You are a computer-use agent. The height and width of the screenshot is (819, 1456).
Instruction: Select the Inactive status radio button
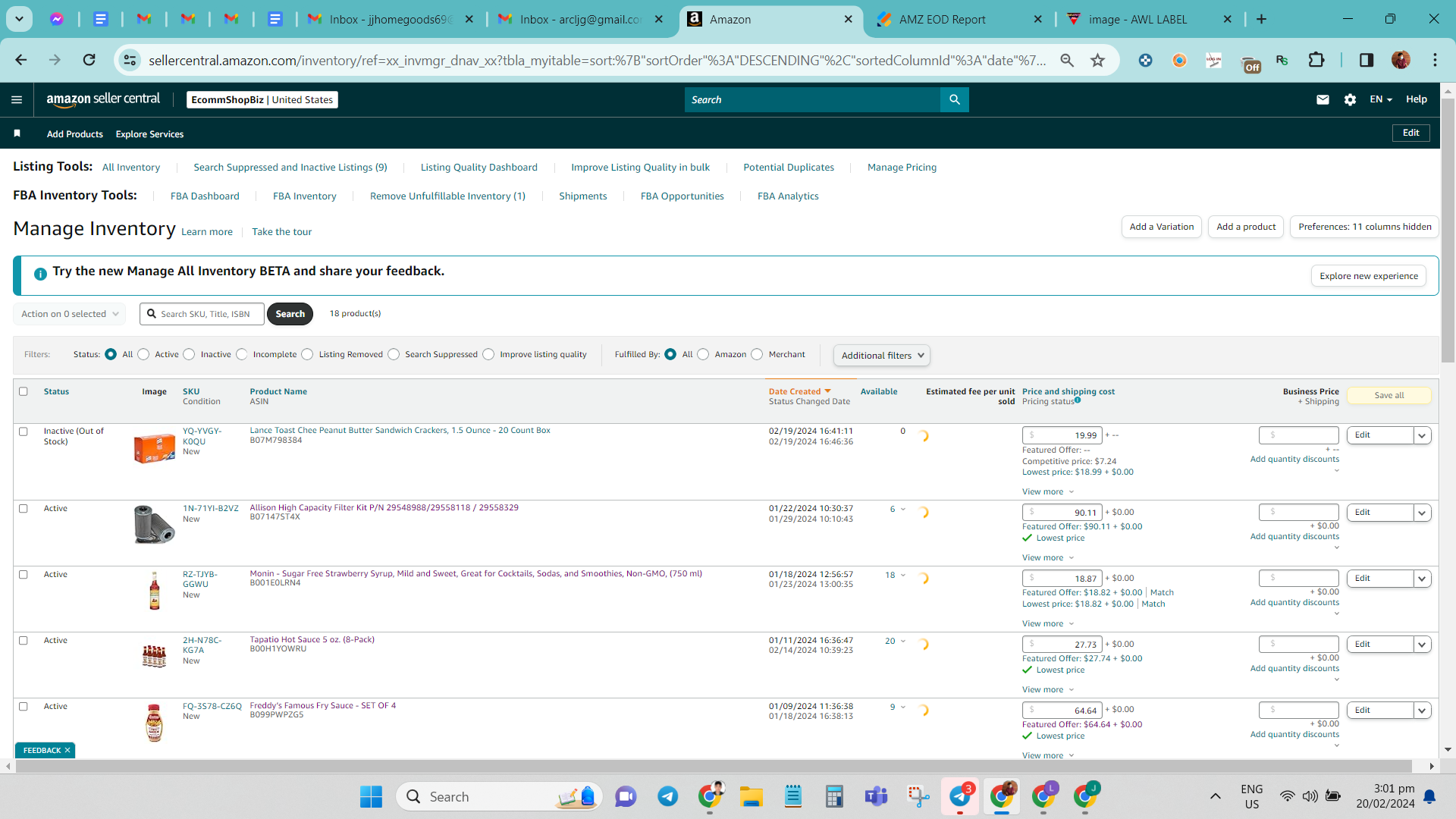click(x=189, y=354)
